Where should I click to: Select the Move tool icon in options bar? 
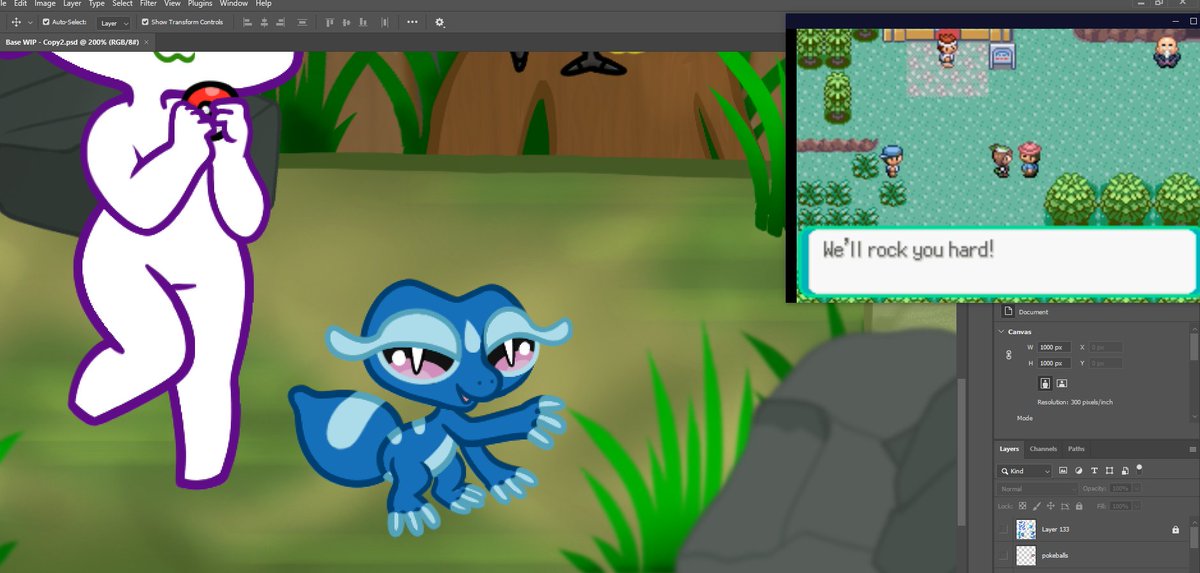tap(15, 21)
